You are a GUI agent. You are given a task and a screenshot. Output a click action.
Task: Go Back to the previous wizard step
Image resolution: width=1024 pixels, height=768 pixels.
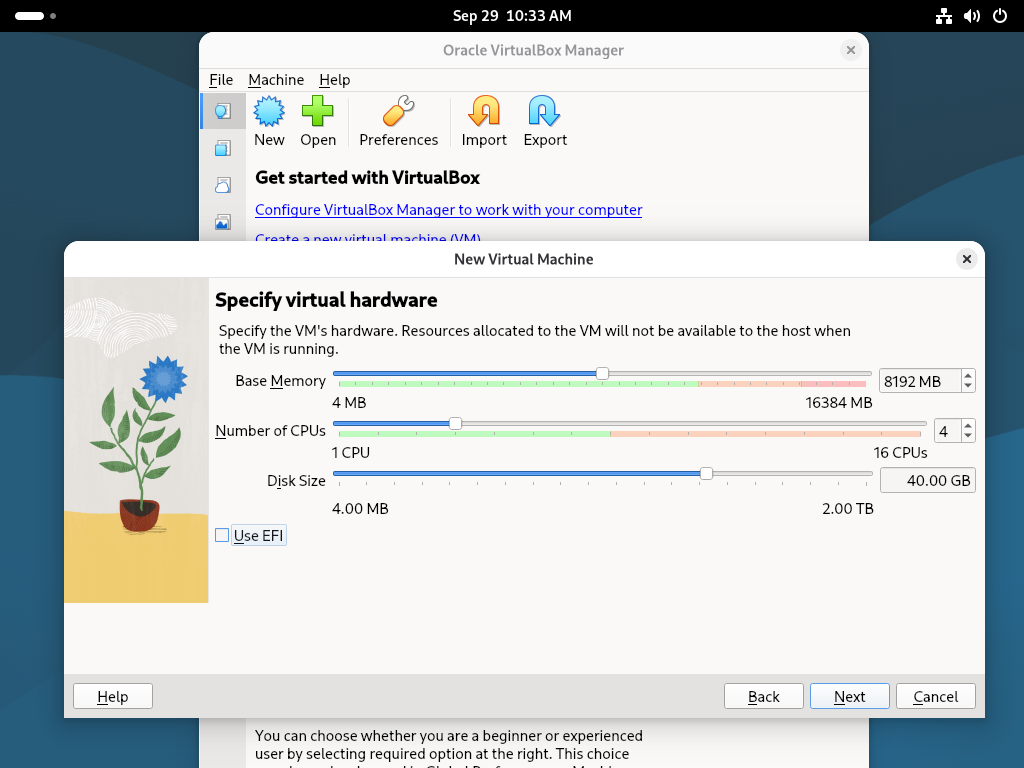coord(763,696)
